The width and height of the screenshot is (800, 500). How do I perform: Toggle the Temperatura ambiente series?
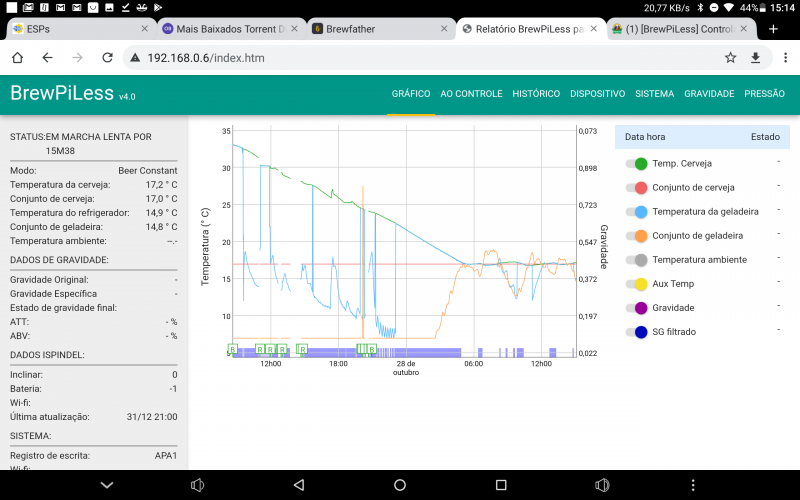point(637,260)
